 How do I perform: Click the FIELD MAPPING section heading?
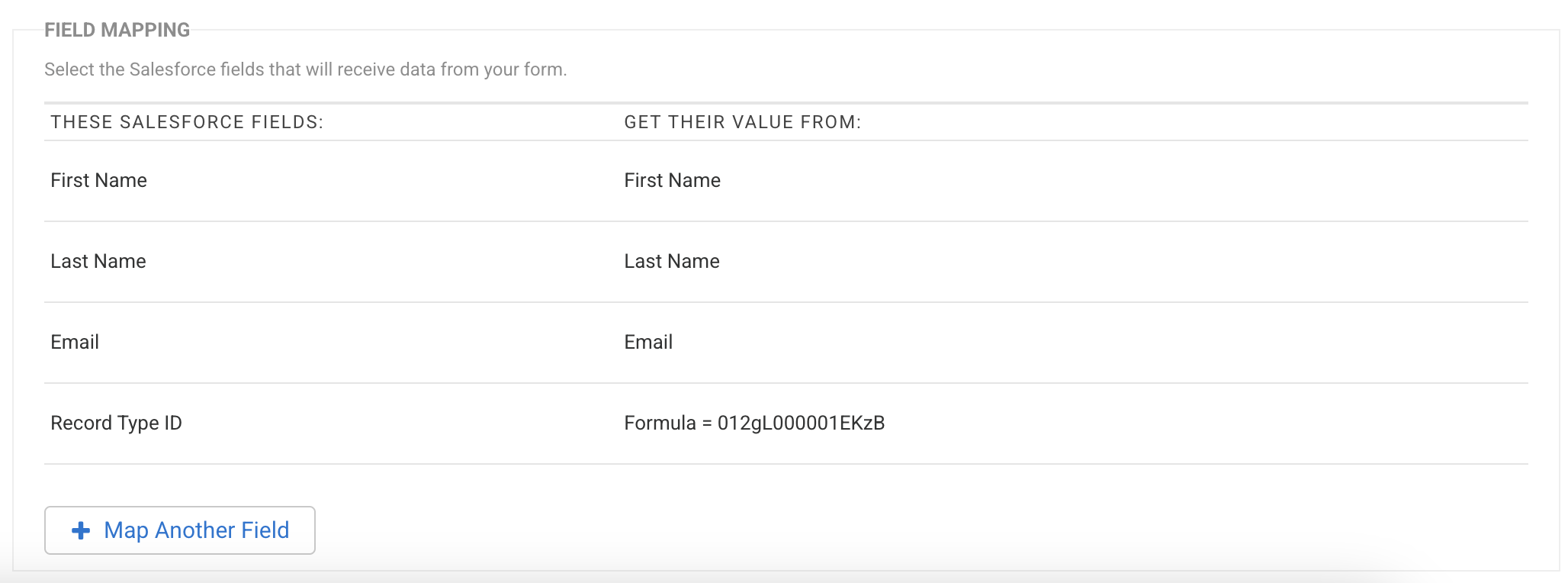pyautogui.click(x=117, y=30)
